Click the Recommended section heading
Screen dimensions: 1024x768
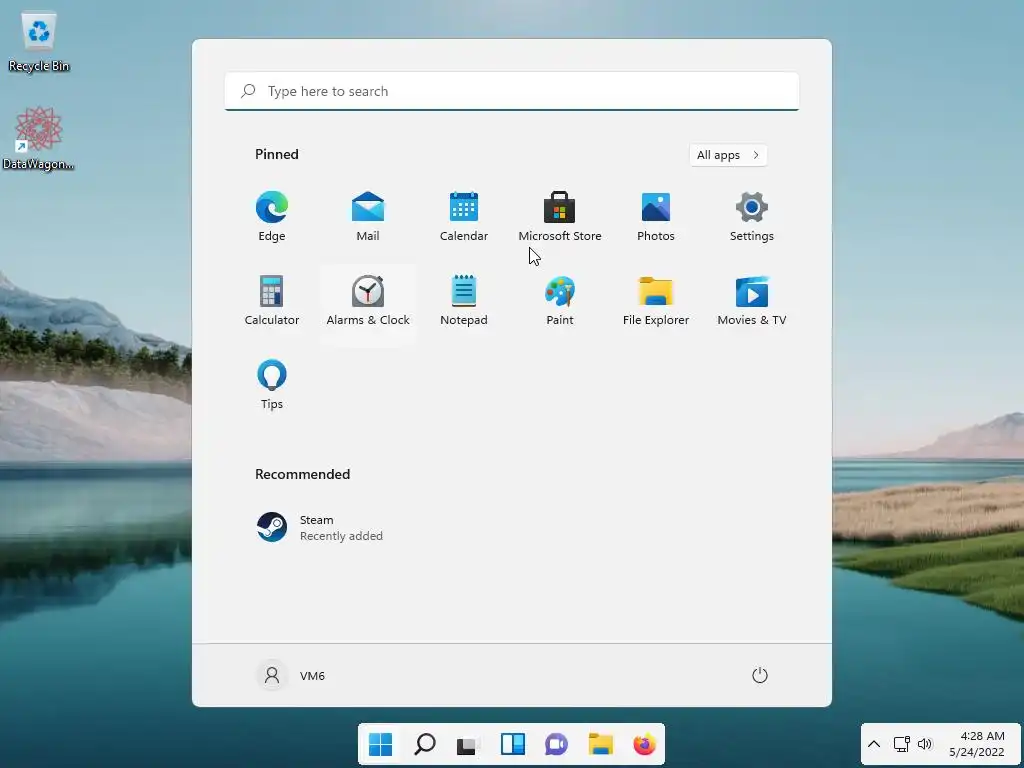pos(302,474)
